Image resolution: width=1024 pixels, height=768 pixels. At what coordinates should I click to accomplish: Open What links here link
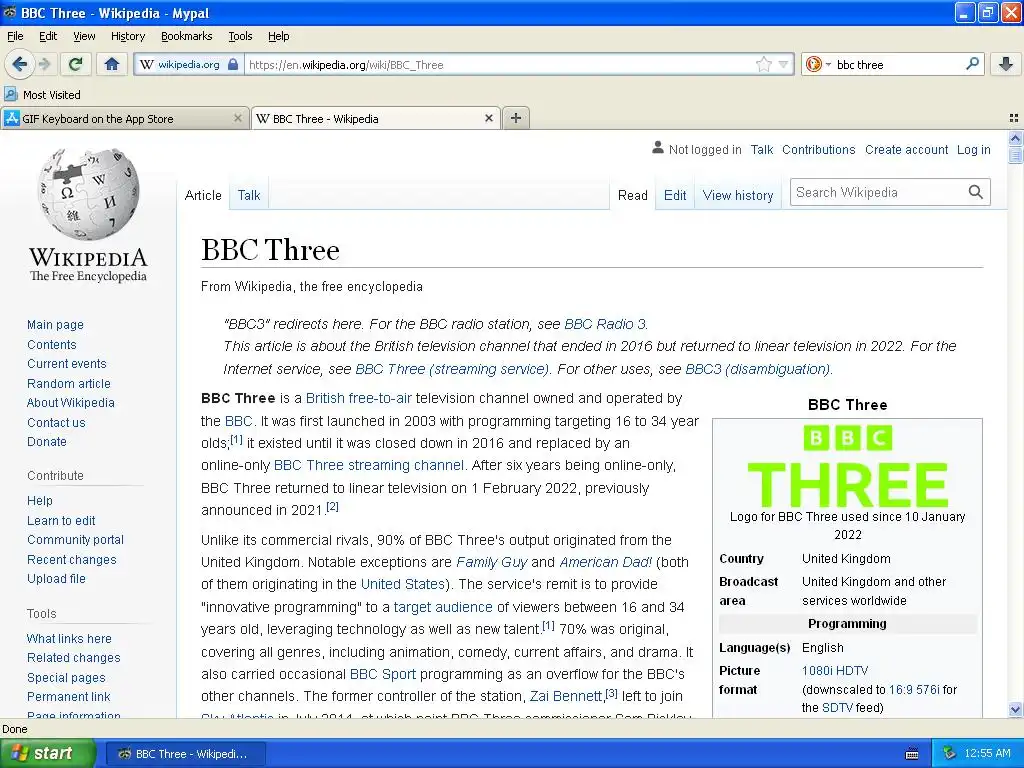tap(69, 639)
